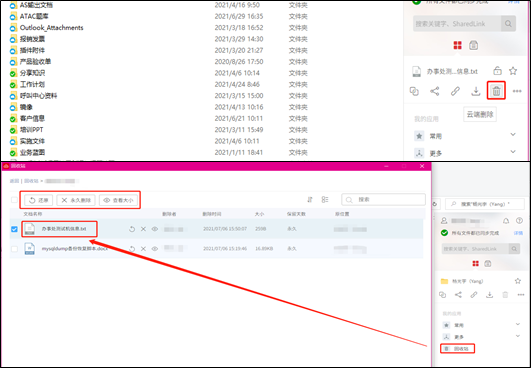Click the link icon in the 办事处测...信息.txt panel

point(455,91)
